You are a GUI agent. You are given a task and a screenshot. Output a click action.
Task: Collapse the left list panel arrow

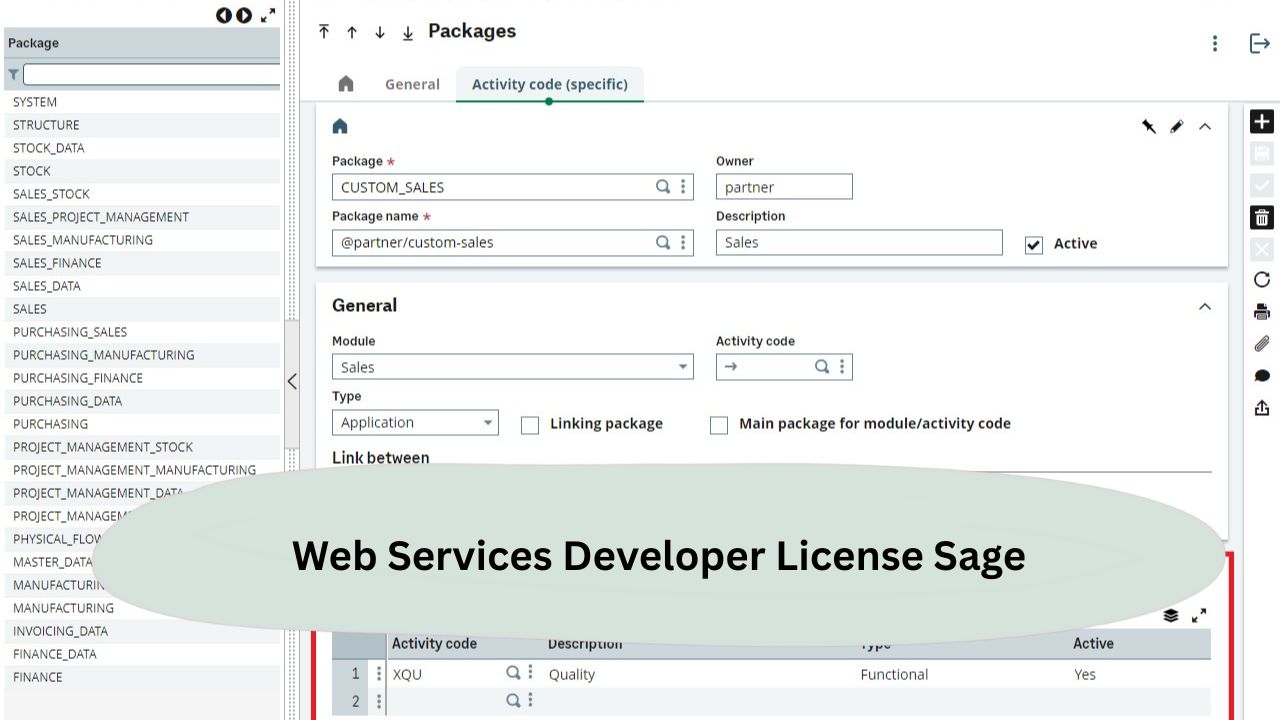pos(292,381)
